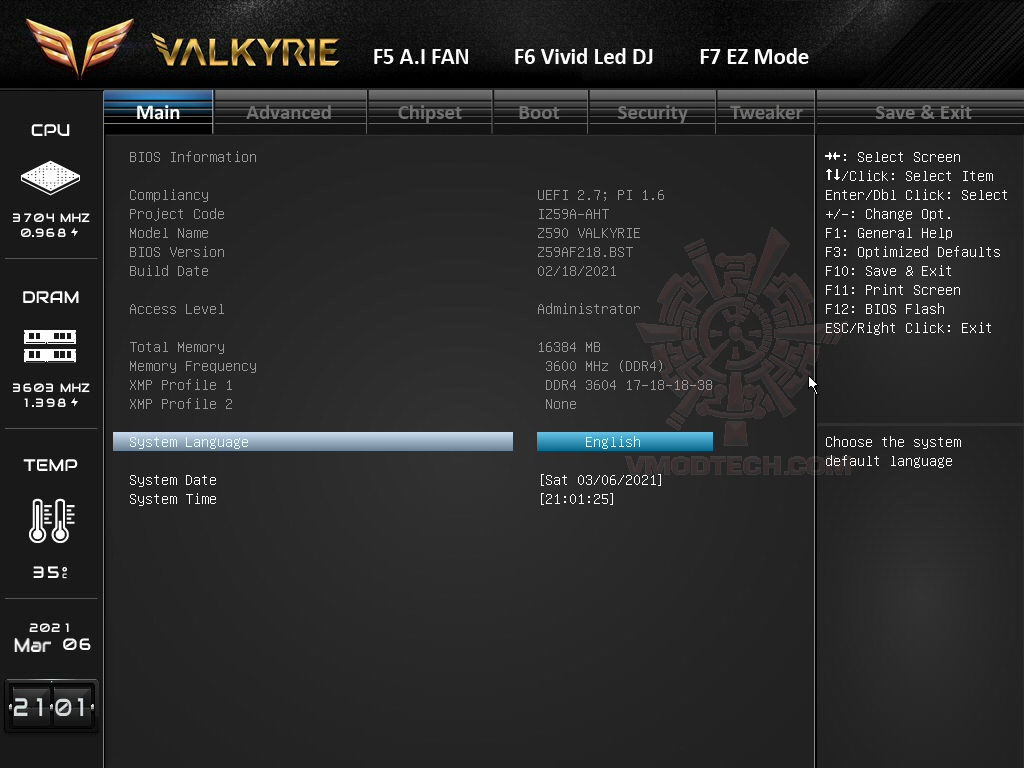The image size is (1024, 768).
Task: Click the BIOS Version label
Action: pos(177,252)
